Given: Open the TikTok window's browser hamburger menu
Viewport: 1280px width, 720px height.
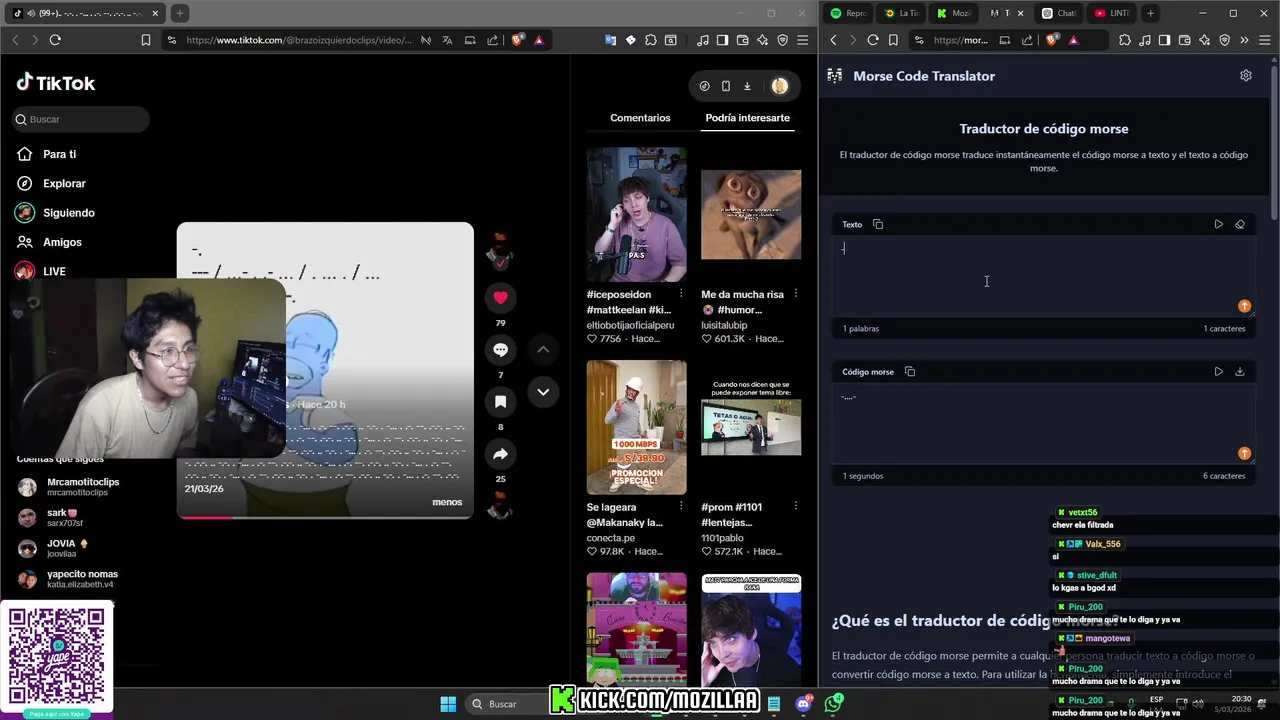Looking at the screenshot, I should pos(802,40).
